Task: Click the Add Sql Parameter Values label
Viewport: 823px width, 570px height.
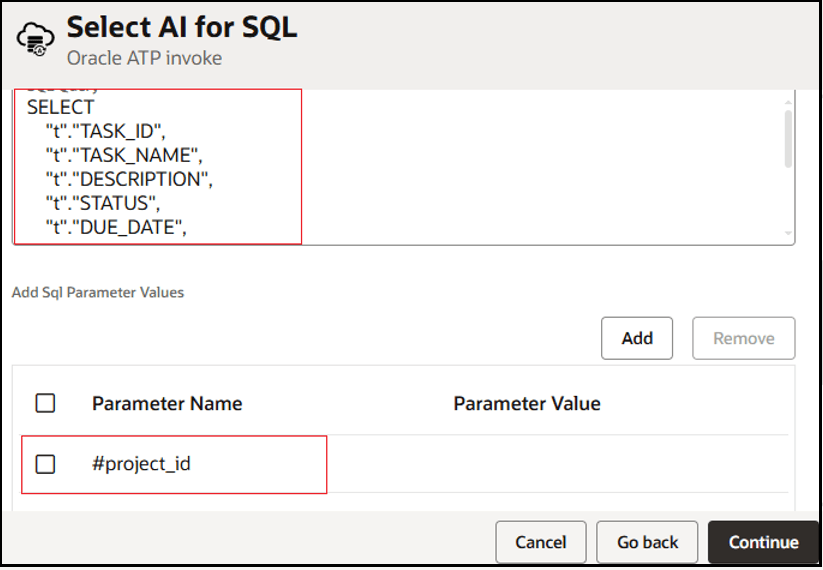Action: pyautogui.click(x=98, y=293)
